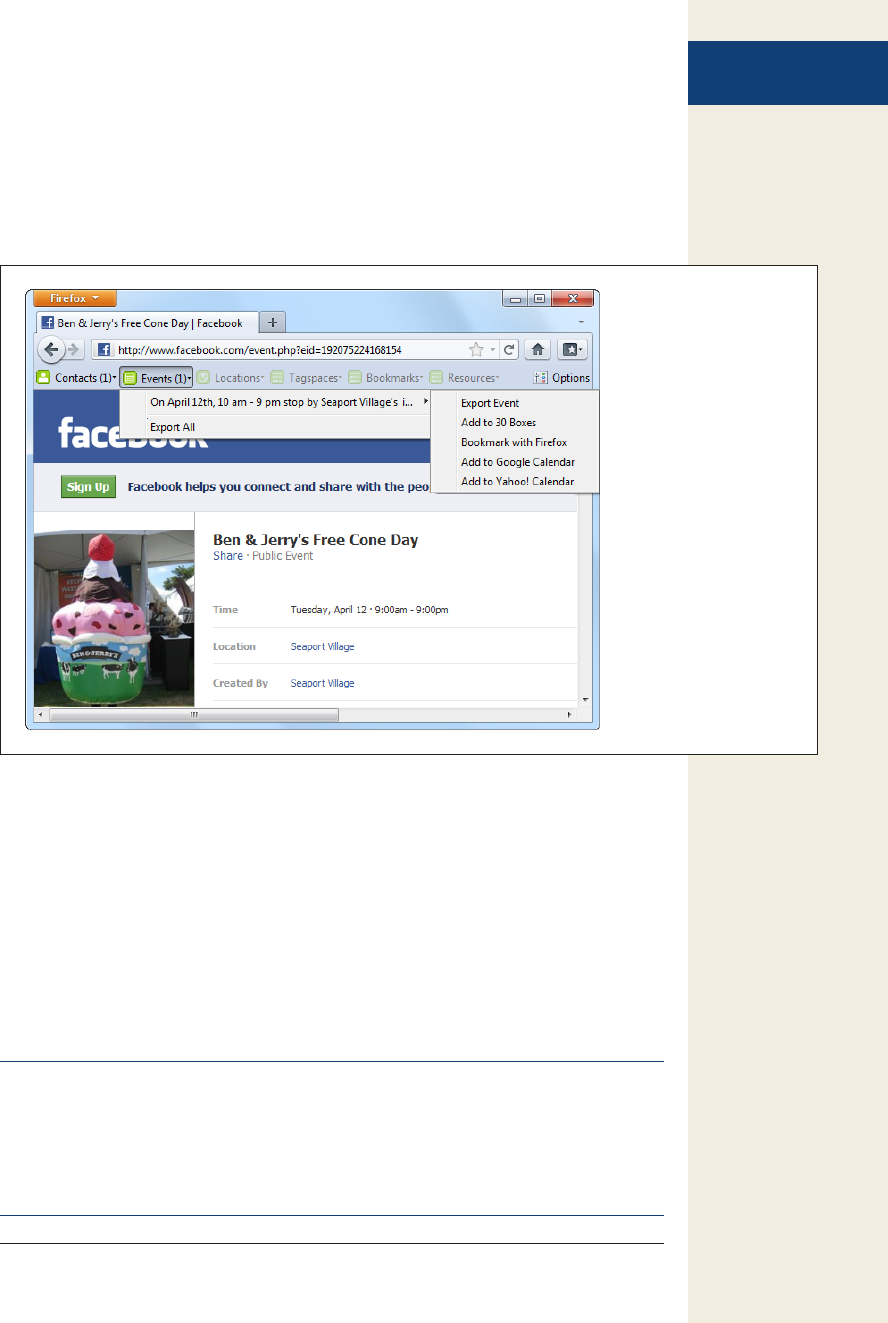Open the Bookmarks microformat toolbar menu

coord(385,378)
